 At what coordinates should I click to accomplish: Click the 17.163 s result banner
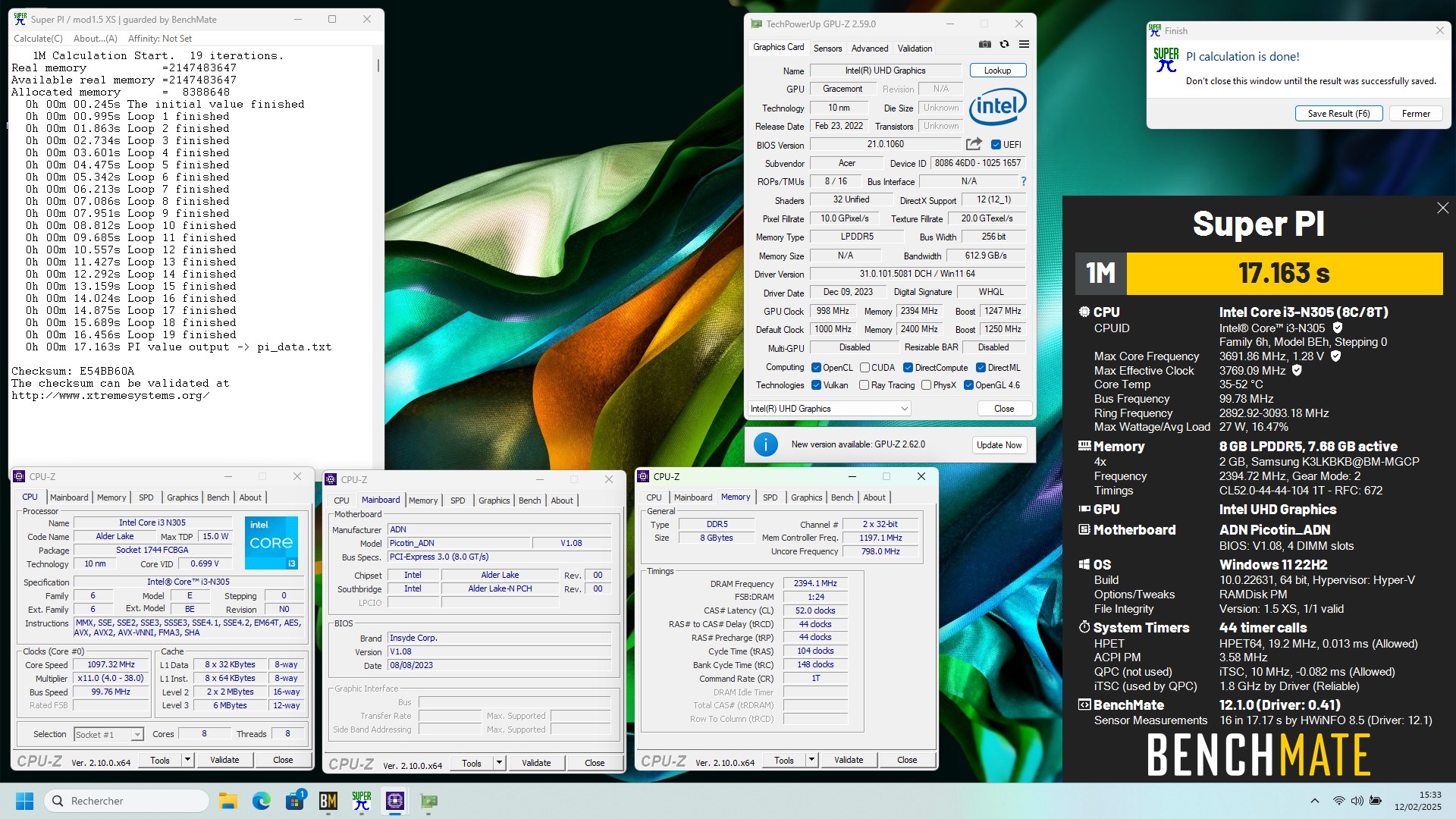(x=1284, y=273)
